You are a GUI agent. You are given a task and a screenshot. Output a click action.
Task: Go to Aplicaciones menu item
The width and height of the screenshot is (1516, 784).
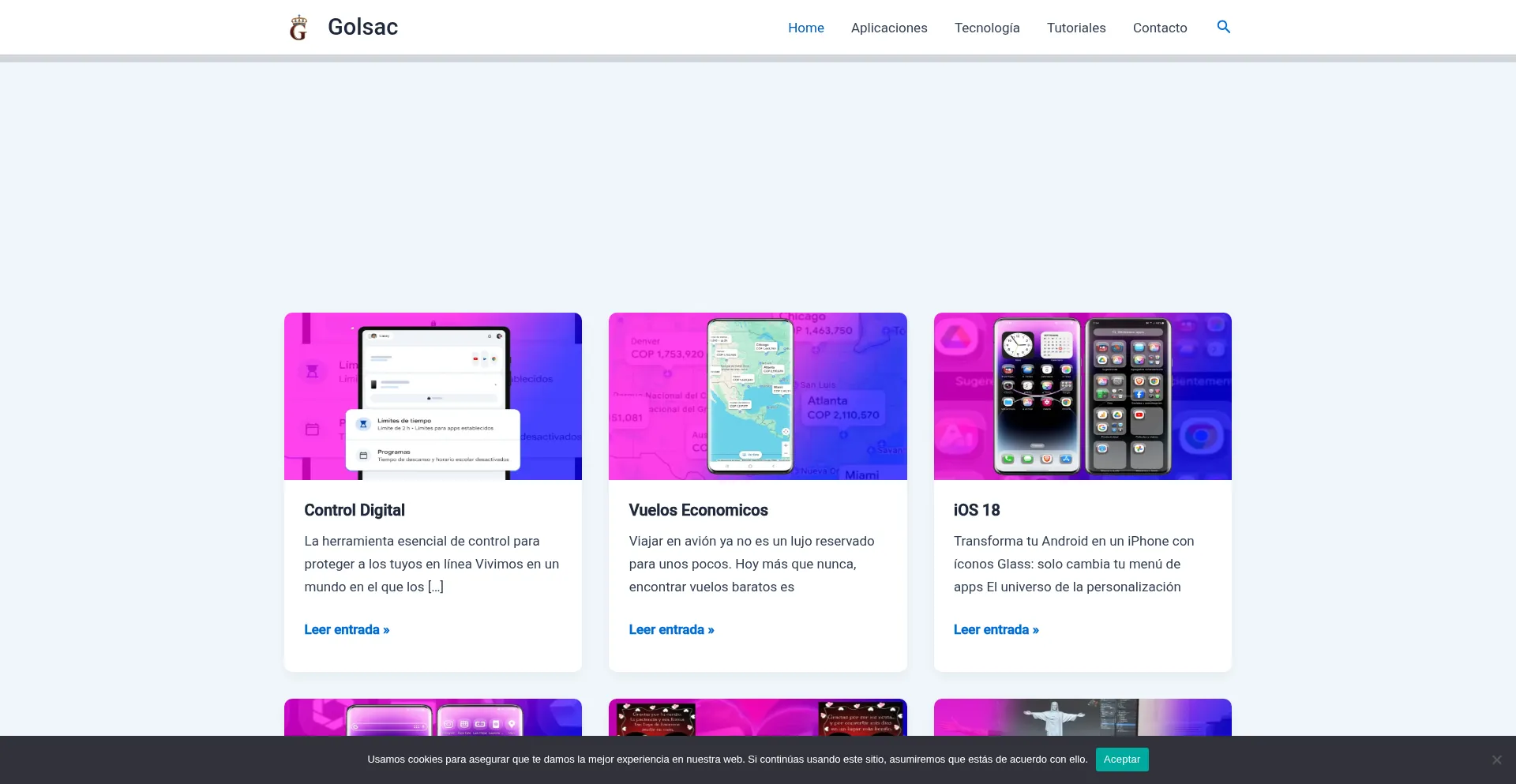pos(888,28)
